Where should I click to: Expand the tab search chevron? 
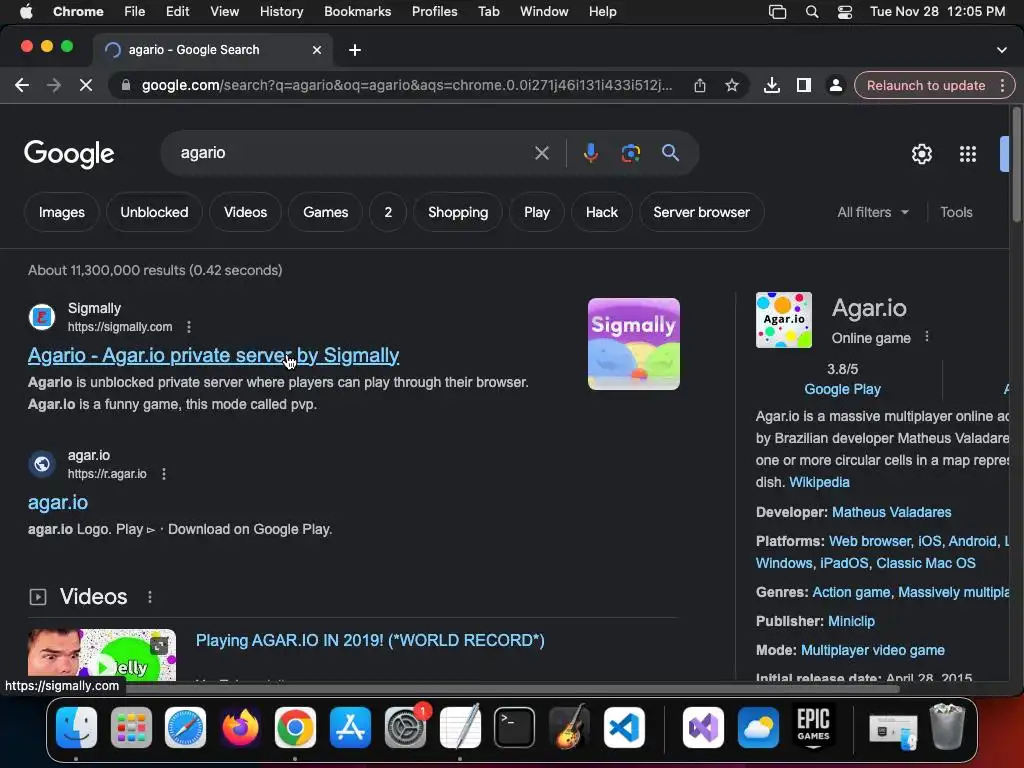(x=1002, y=50)
